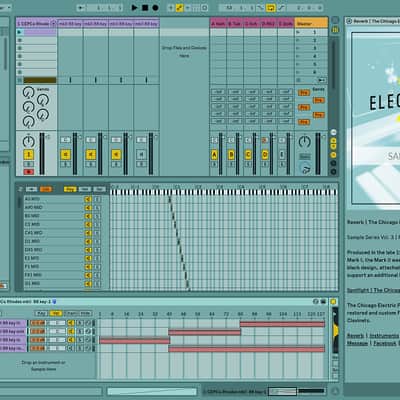Click the Stop transport button
Viewport: 400px width, 400px height.
[x=145, y=7]
